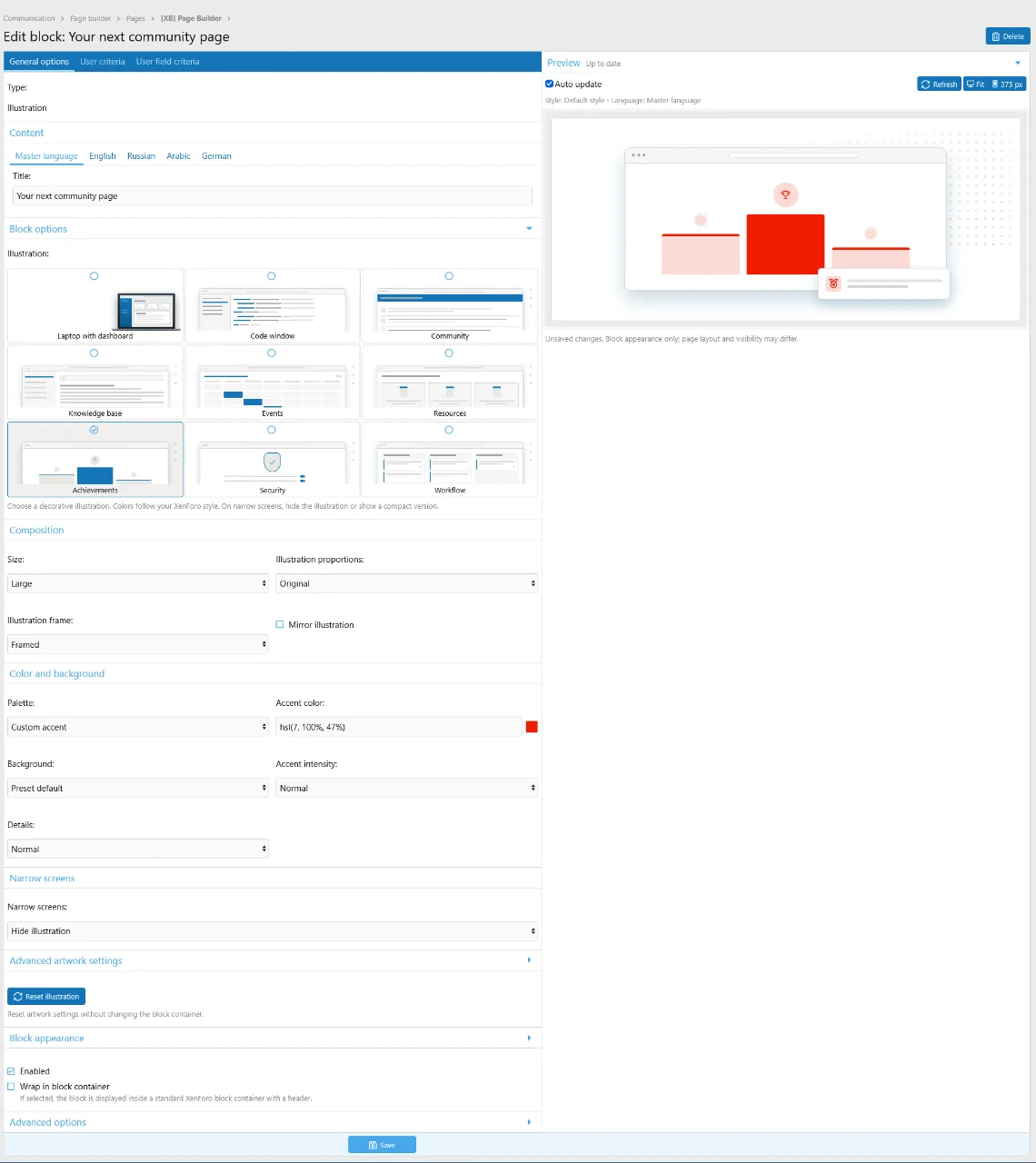Viewport: 1036px width, 1163px height.
Task: Select the Master language content tab
Action: point(46,156)
